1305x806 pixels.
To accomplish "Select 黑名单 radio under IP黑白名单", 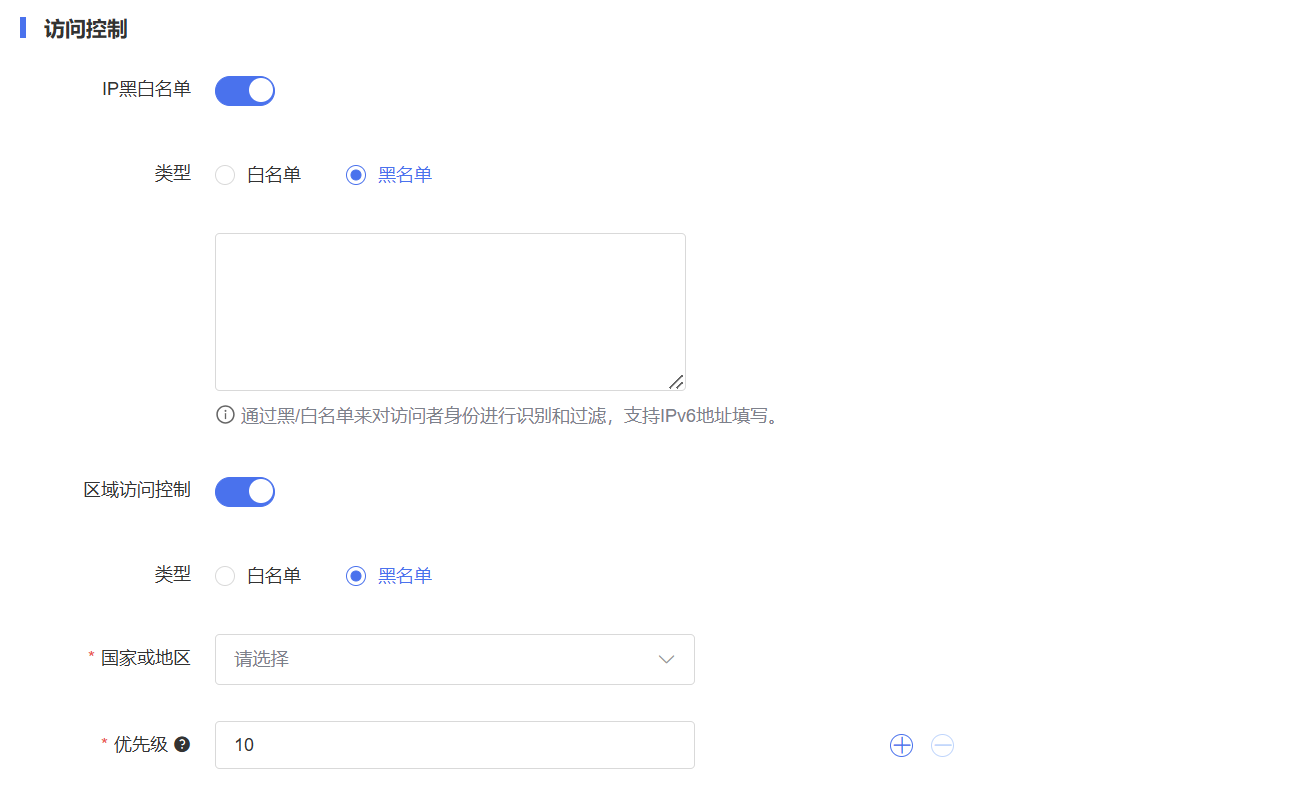I will tap(356, 175).
